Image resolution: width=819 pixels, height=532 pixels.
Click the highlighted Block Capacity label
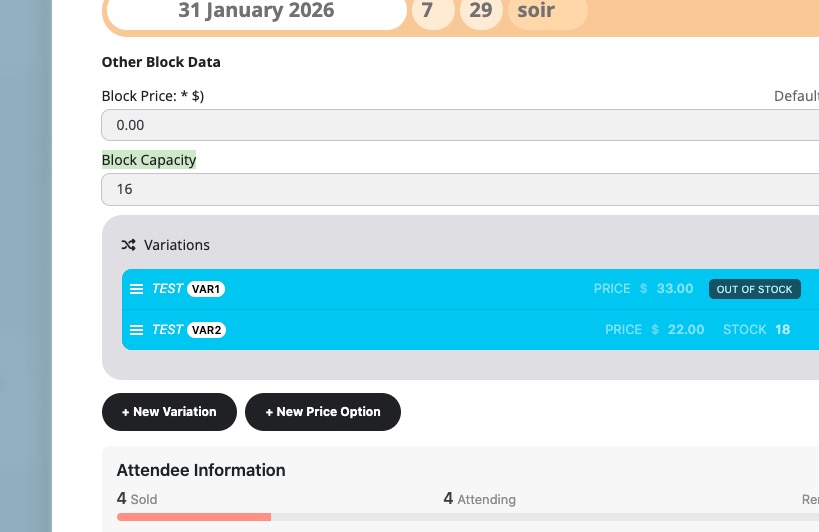pyautogui.click(x=149, y=160)
